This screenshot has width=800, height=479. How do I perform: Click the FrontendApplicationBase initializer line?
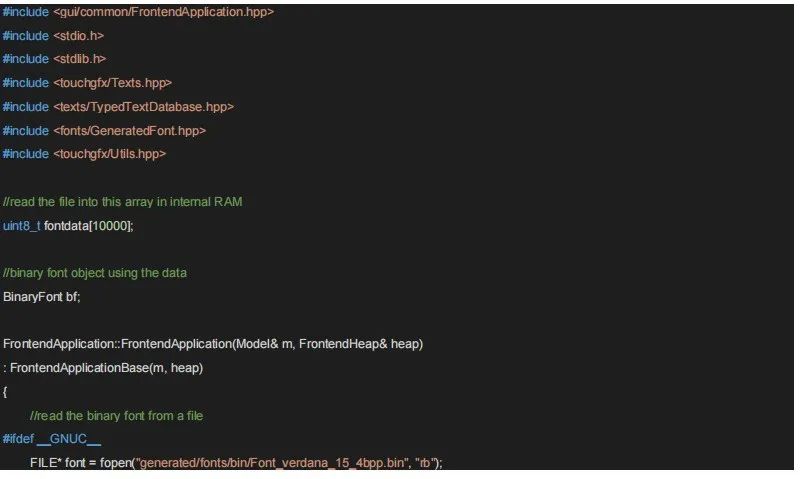click(x=103, y=368)
